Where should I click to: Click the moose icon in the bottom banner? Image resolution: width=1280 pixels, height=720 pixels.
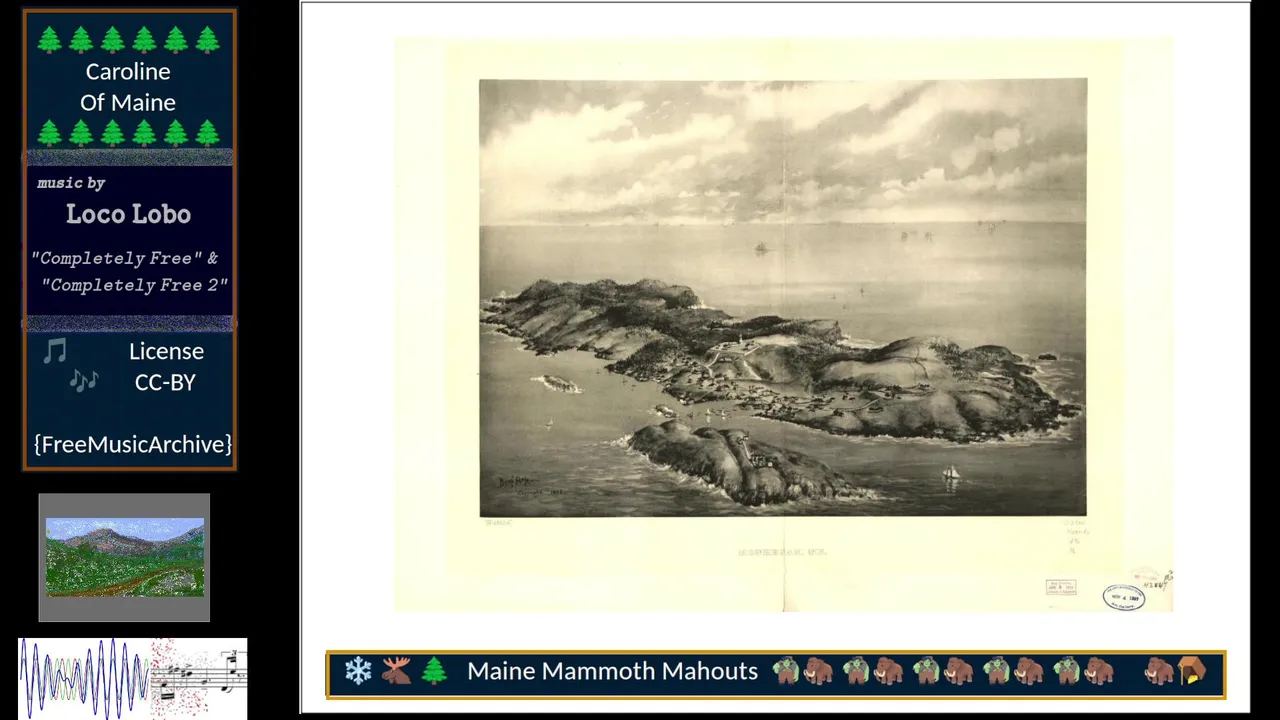pyautogui.click(x=396, y=671)
